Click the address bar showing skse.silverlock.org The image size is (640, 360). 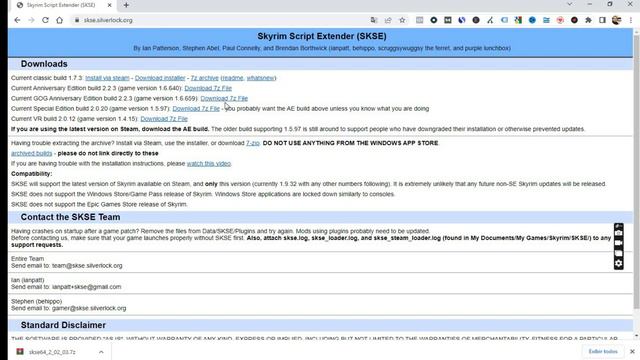(x=220, y=20)
